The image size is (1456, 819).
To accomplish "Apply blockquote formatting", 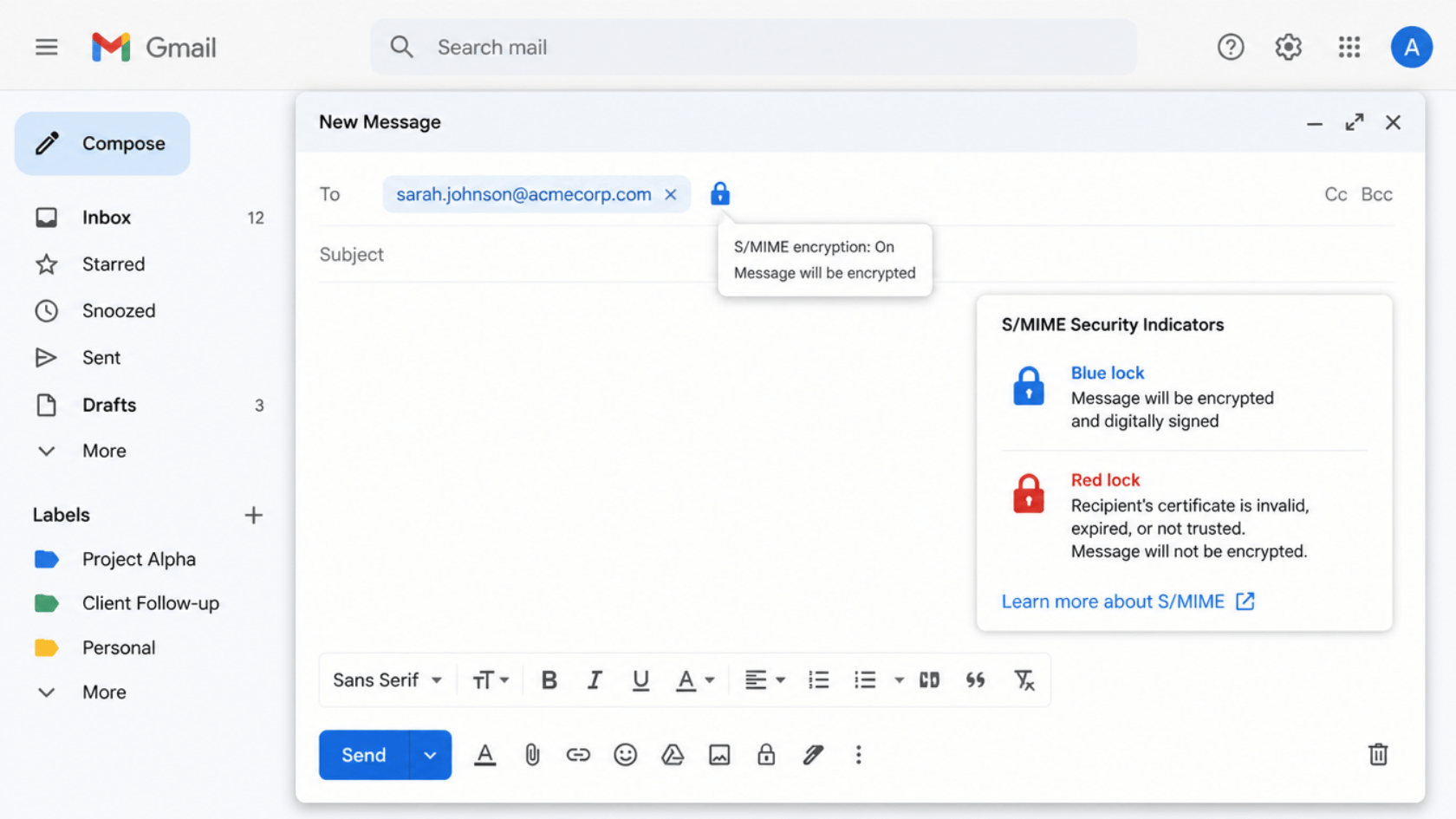I will pyautogui.click(x=975, y=680).
